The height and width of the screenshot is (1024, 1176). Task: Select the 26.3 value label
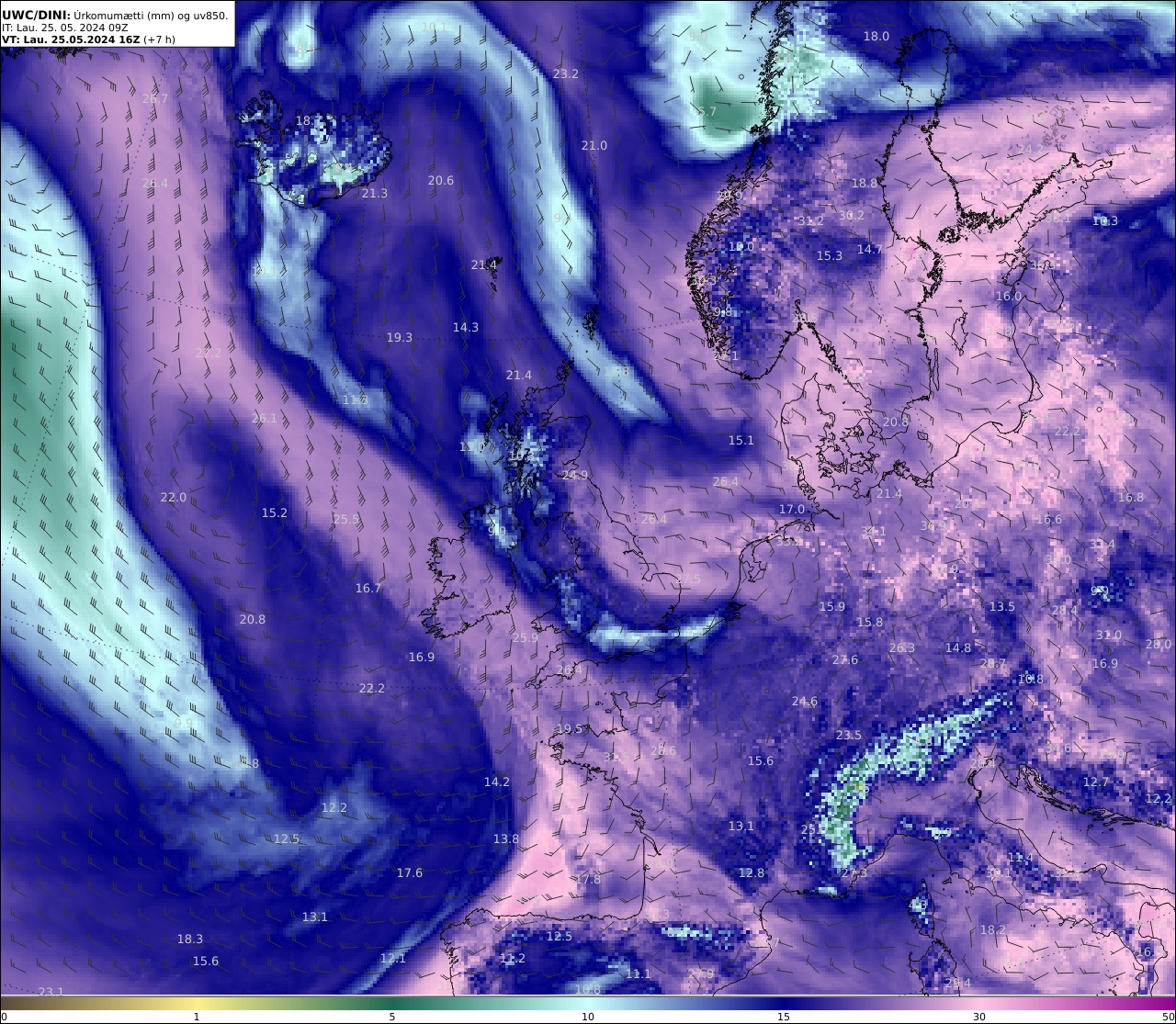[902, 647]
